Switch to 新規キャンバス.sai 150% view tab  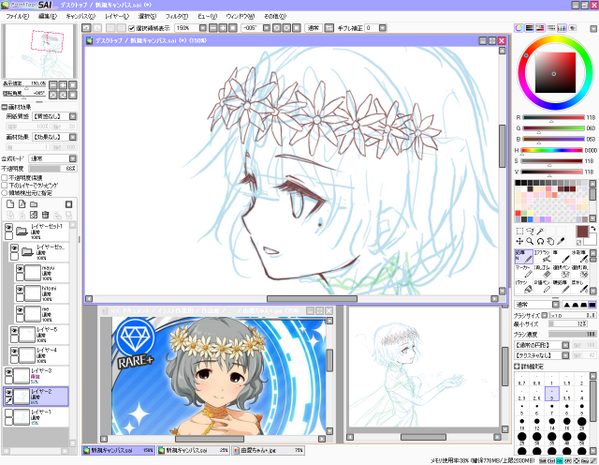click(118, 450)
